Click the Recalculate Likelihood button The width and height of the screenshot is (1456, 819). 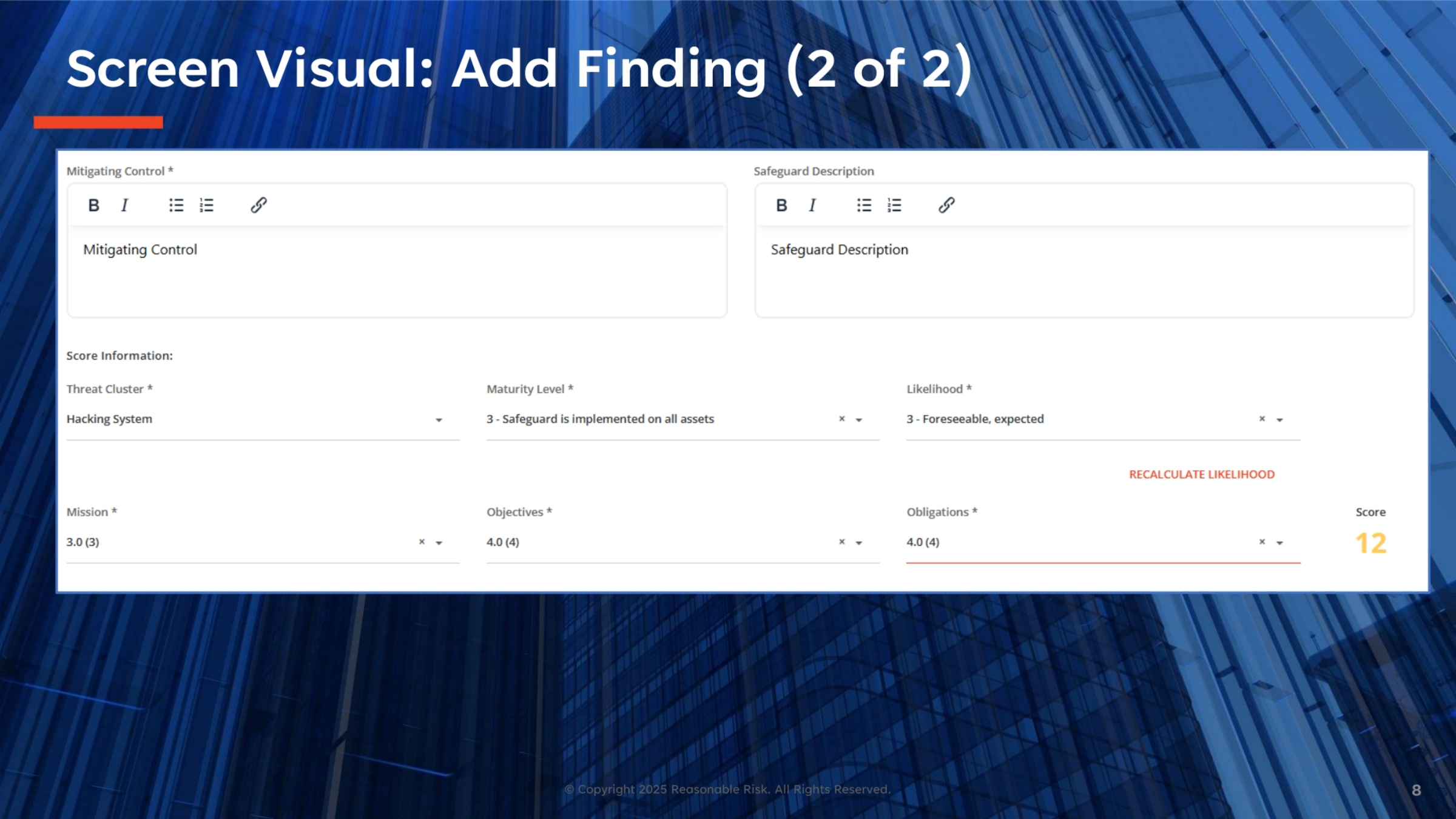pyautogui.click(x=1202, y=474)
